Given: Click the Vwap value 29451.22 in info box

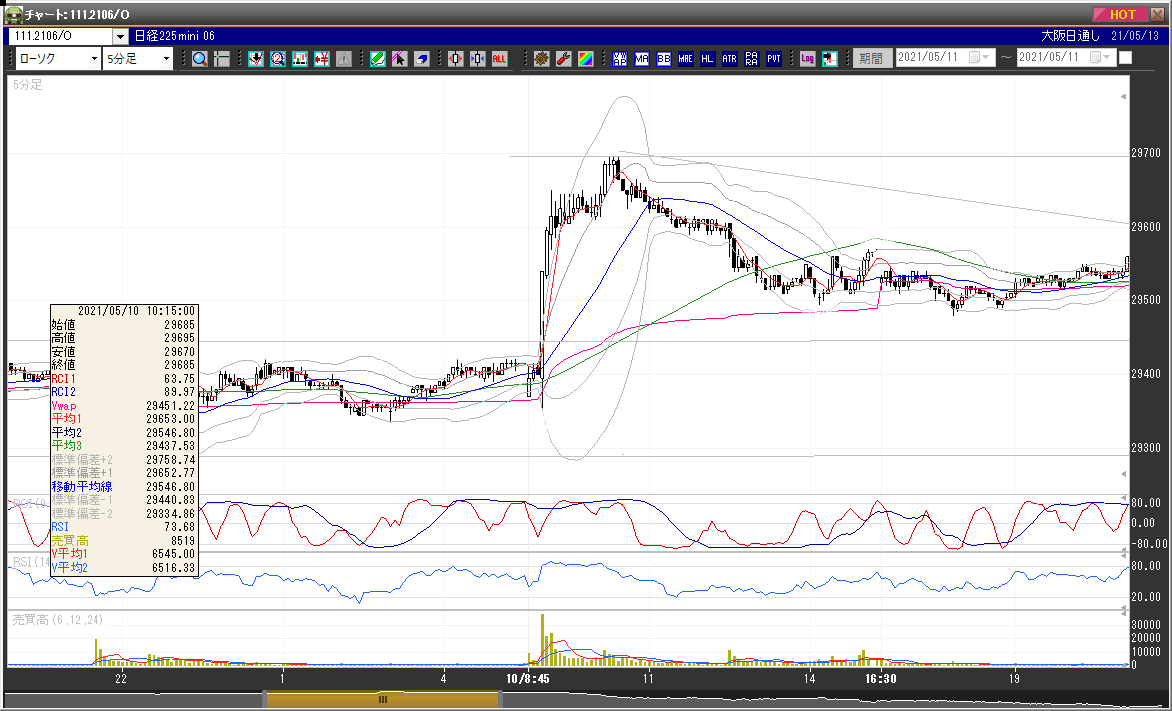Looking at the screenshot, I should (x=170, y=406).
